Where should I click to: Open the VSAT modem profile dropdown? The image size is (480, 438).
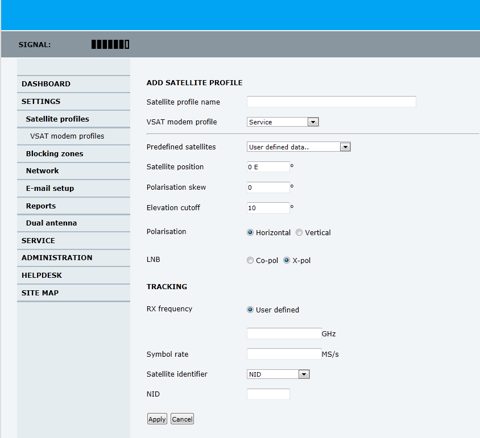(283, 122)
